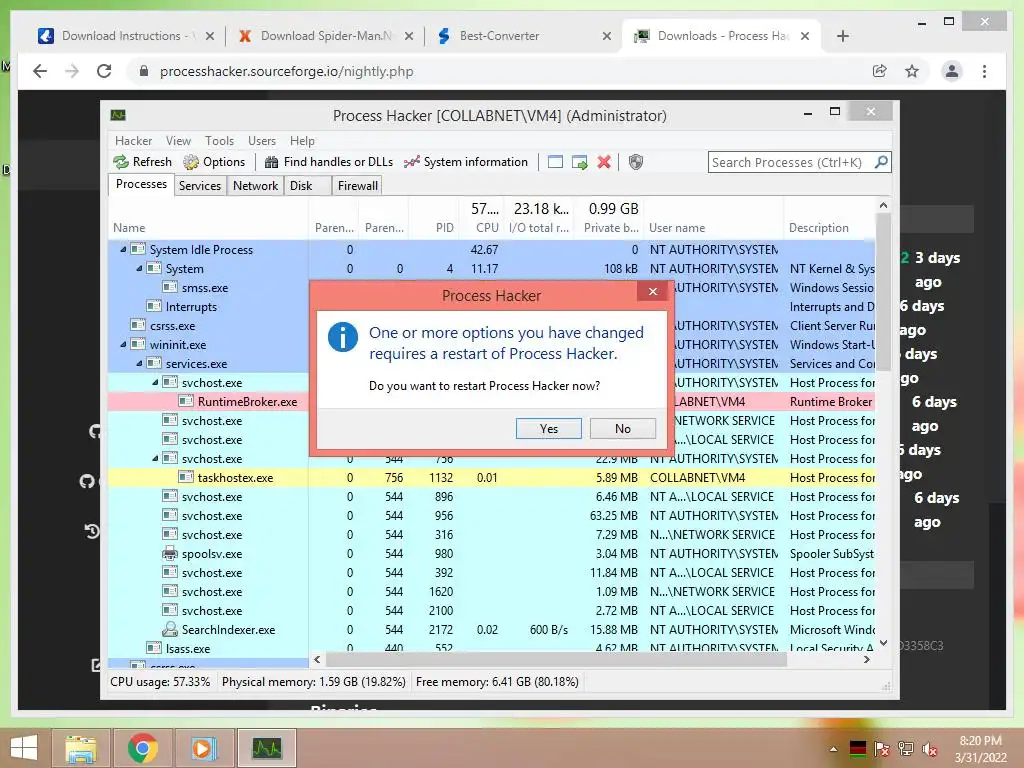
Task: Click the share page icon in the address bar
Action: point(880,71)
